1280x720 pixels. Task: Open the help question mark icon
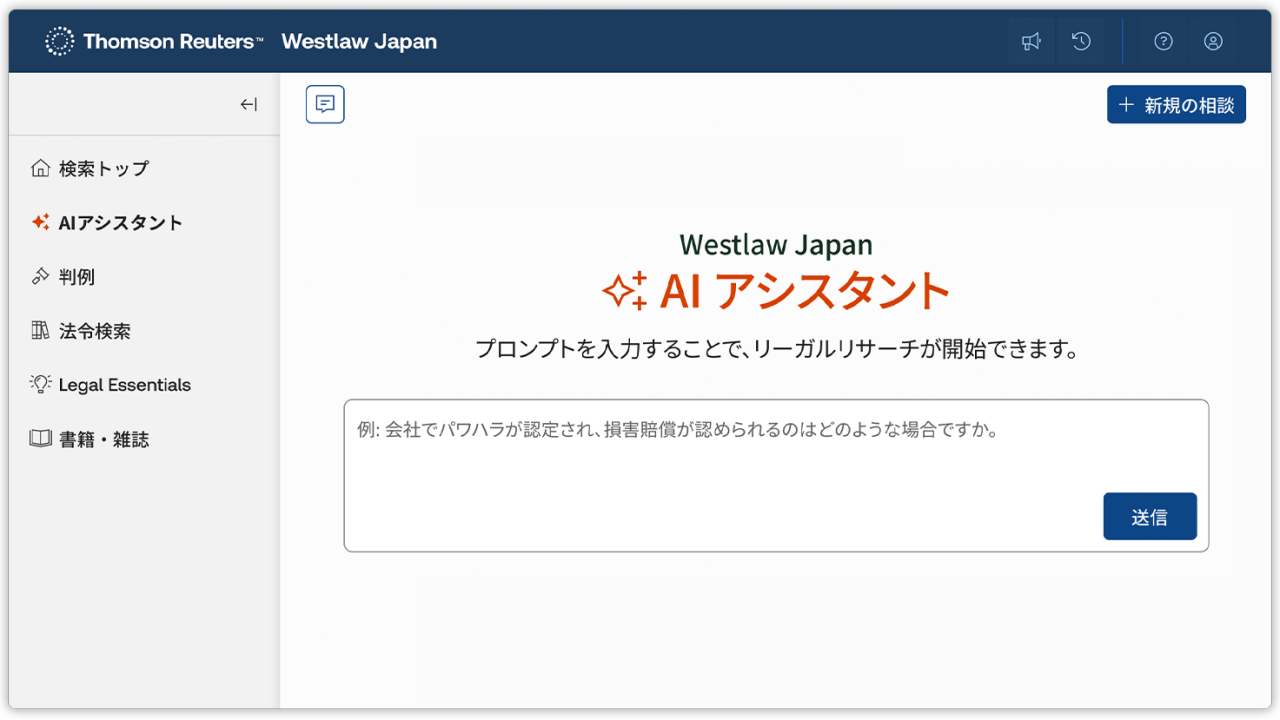pos(1163,41)
